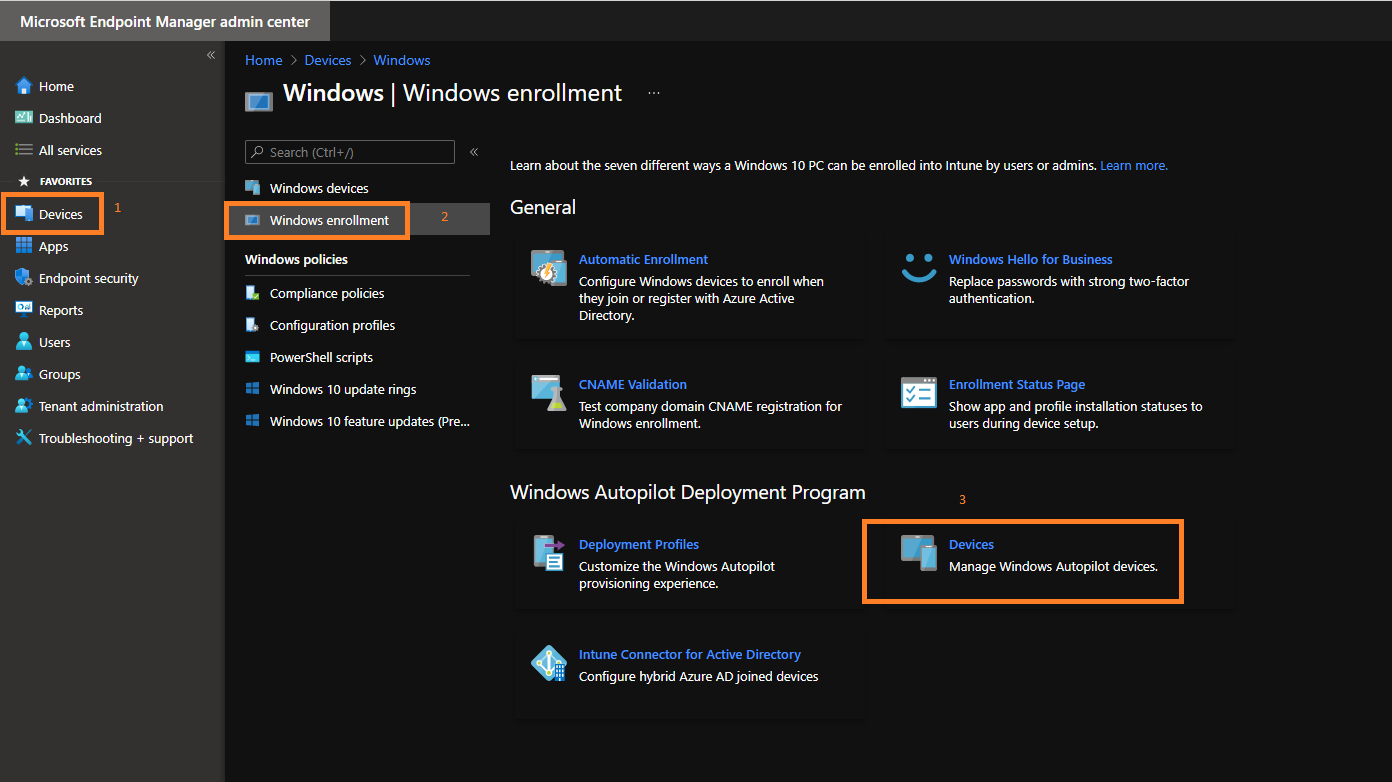Click the Deployment Profiles tile icon
This screenshot has width=1392, height=782.
[x=549, y=553]
